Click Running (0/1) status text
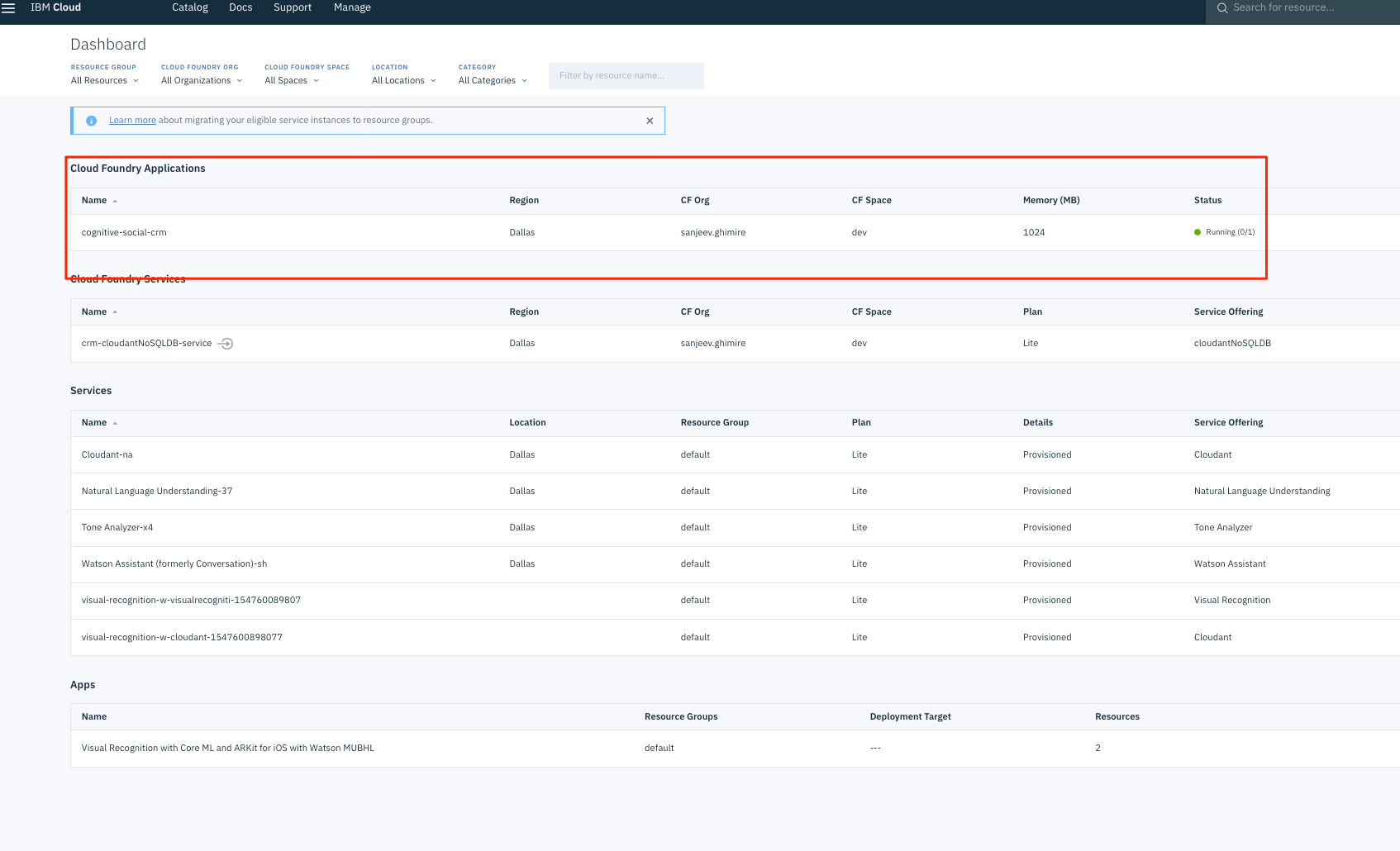Image resolution: width=1400 pixels, height=851 pixels. point(1230,232)
